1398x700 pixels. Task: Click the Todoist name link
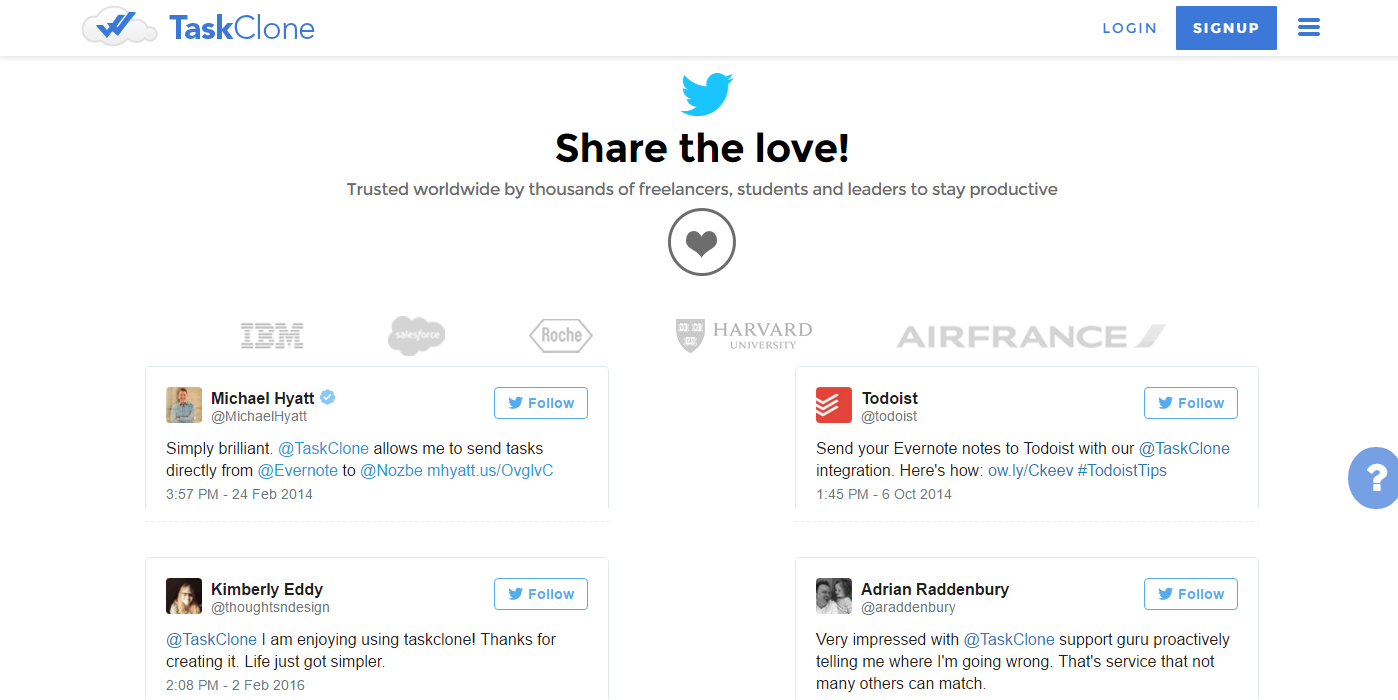(890, 398)
